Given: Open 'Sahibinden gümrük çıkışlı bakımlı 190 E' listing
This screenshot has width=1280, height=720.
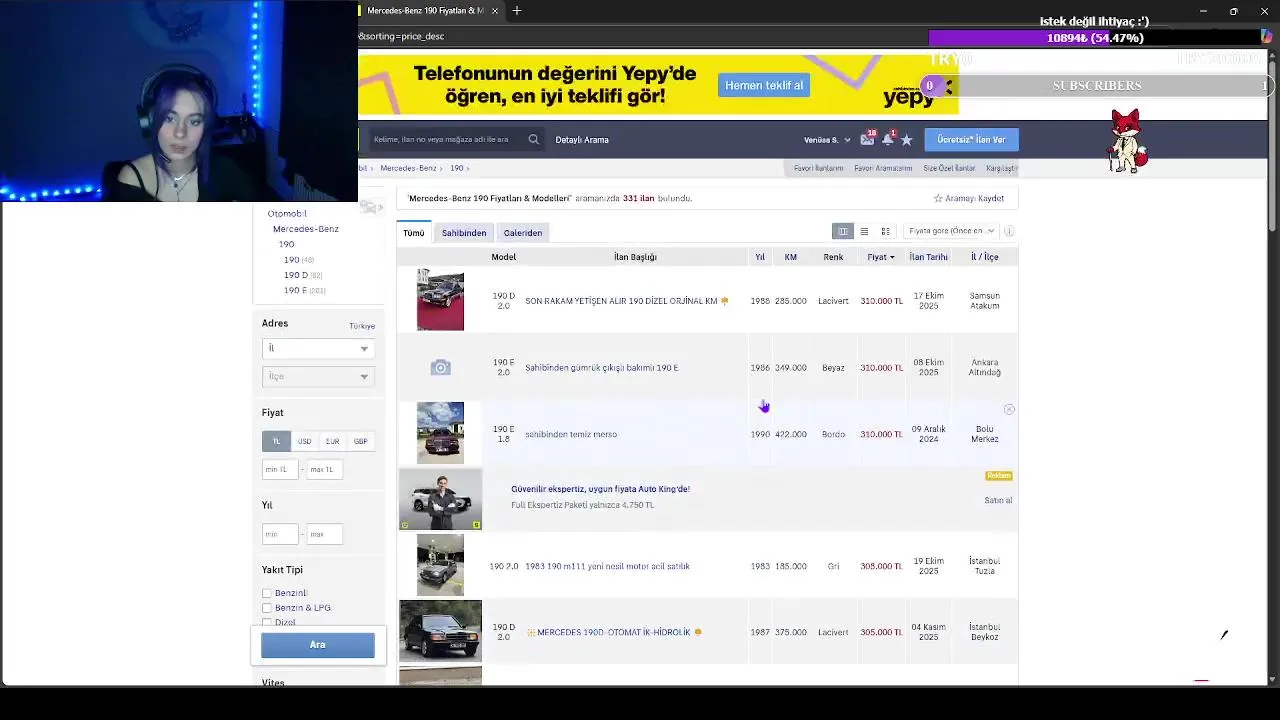Looking at the screenshot, I should [x=602, y=368].
